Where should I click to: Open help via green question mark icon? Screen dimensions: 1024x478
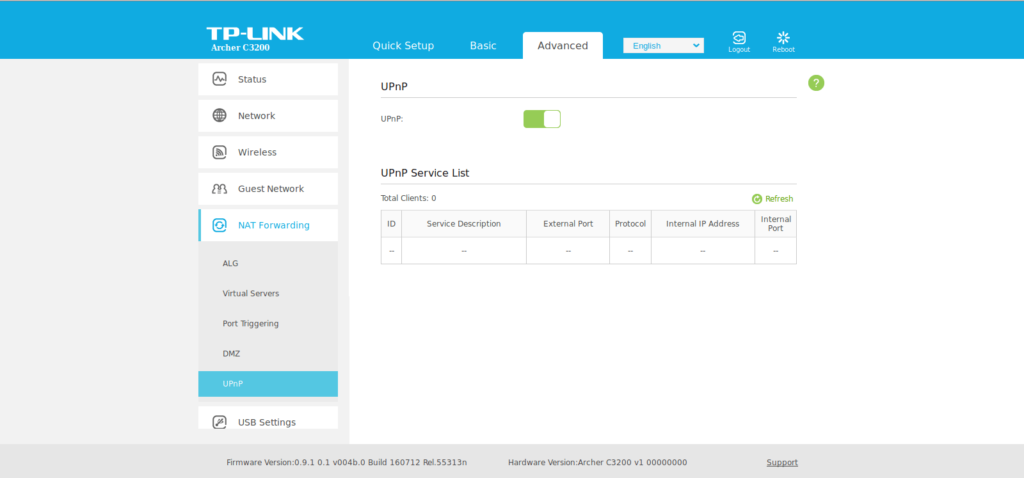click(x=816, y=83)
